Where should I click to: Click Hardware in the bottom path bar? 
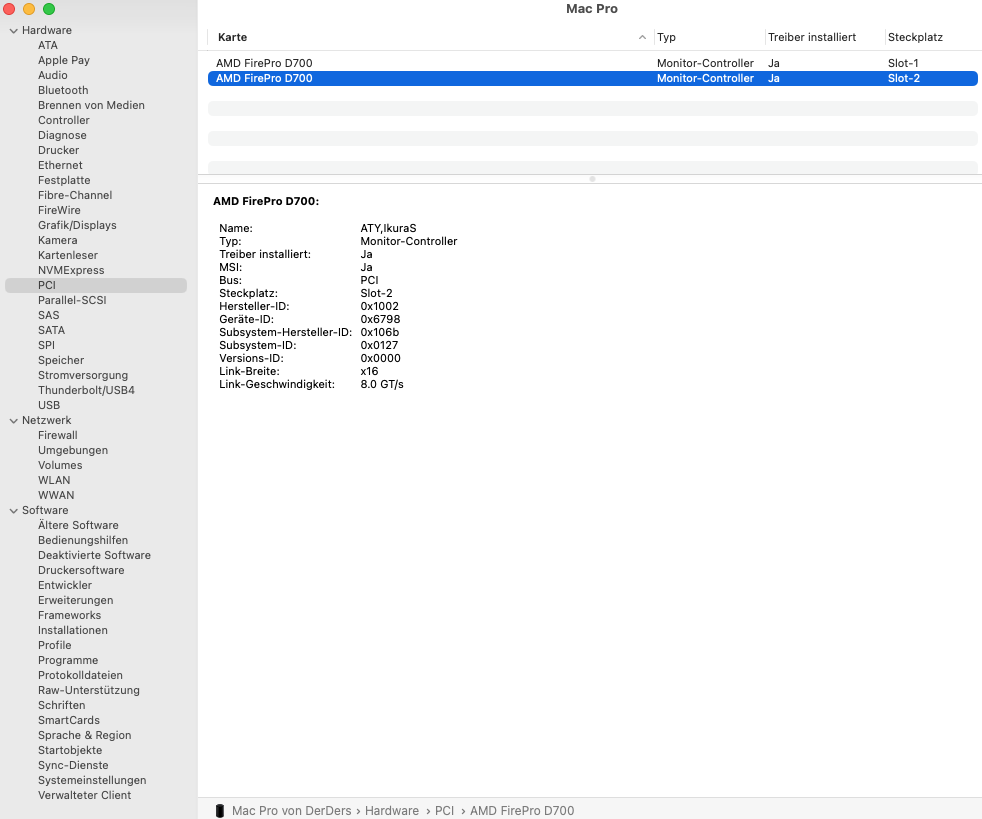(x=391, y=811)
